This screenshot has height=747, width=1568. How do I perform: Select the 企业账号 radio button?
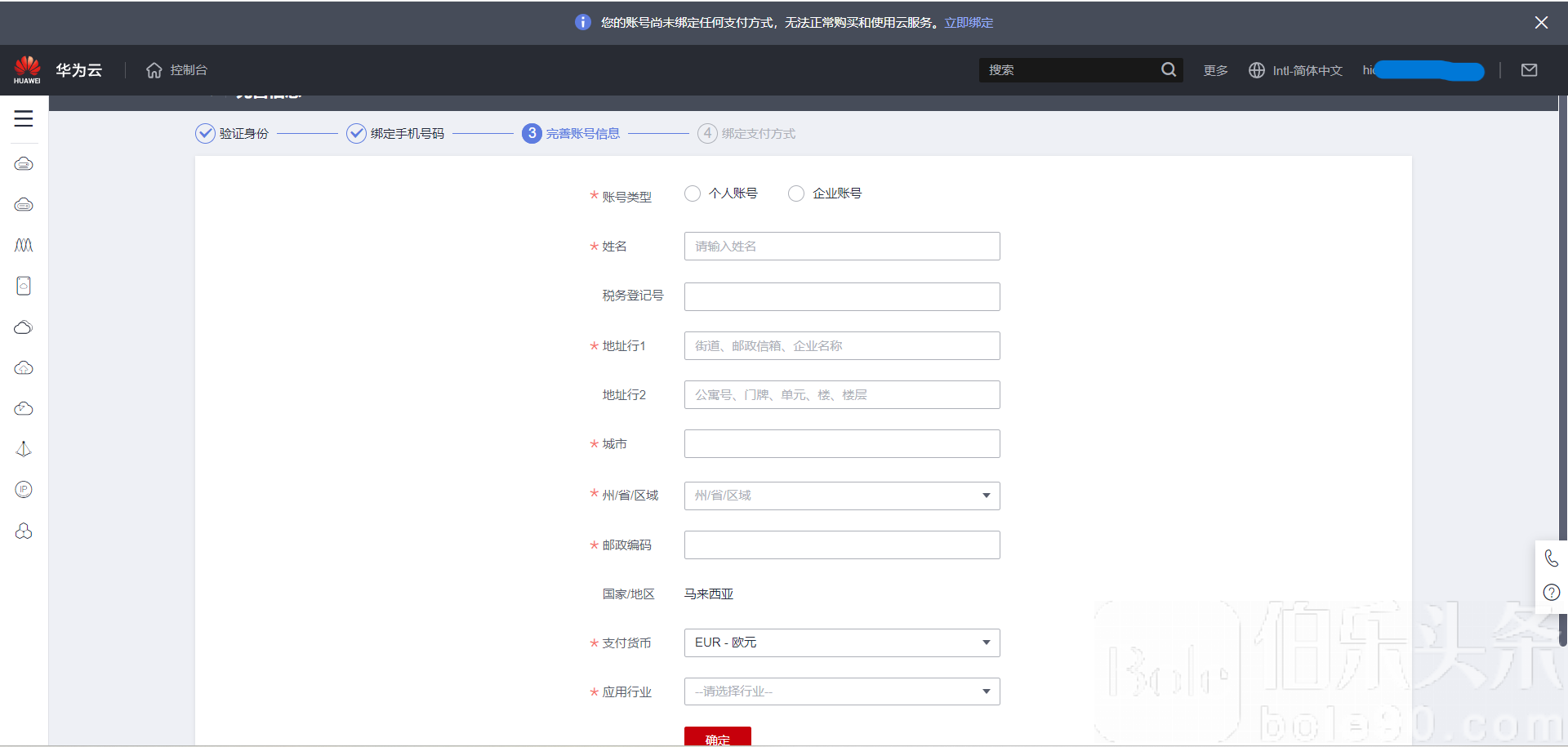(x=796, y=193)
